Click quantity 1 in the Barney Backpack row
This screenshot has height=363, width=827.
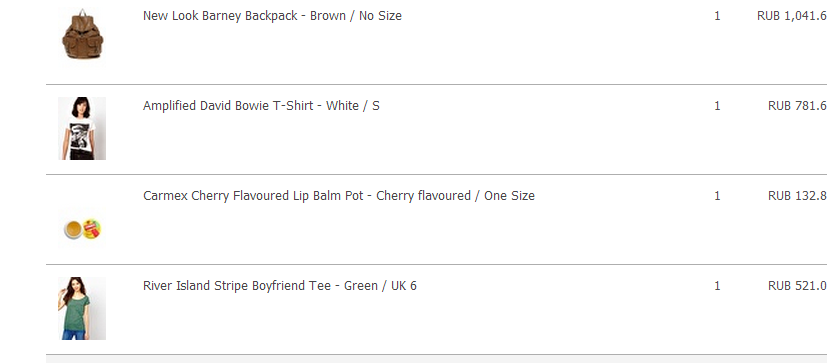[717, 16]
